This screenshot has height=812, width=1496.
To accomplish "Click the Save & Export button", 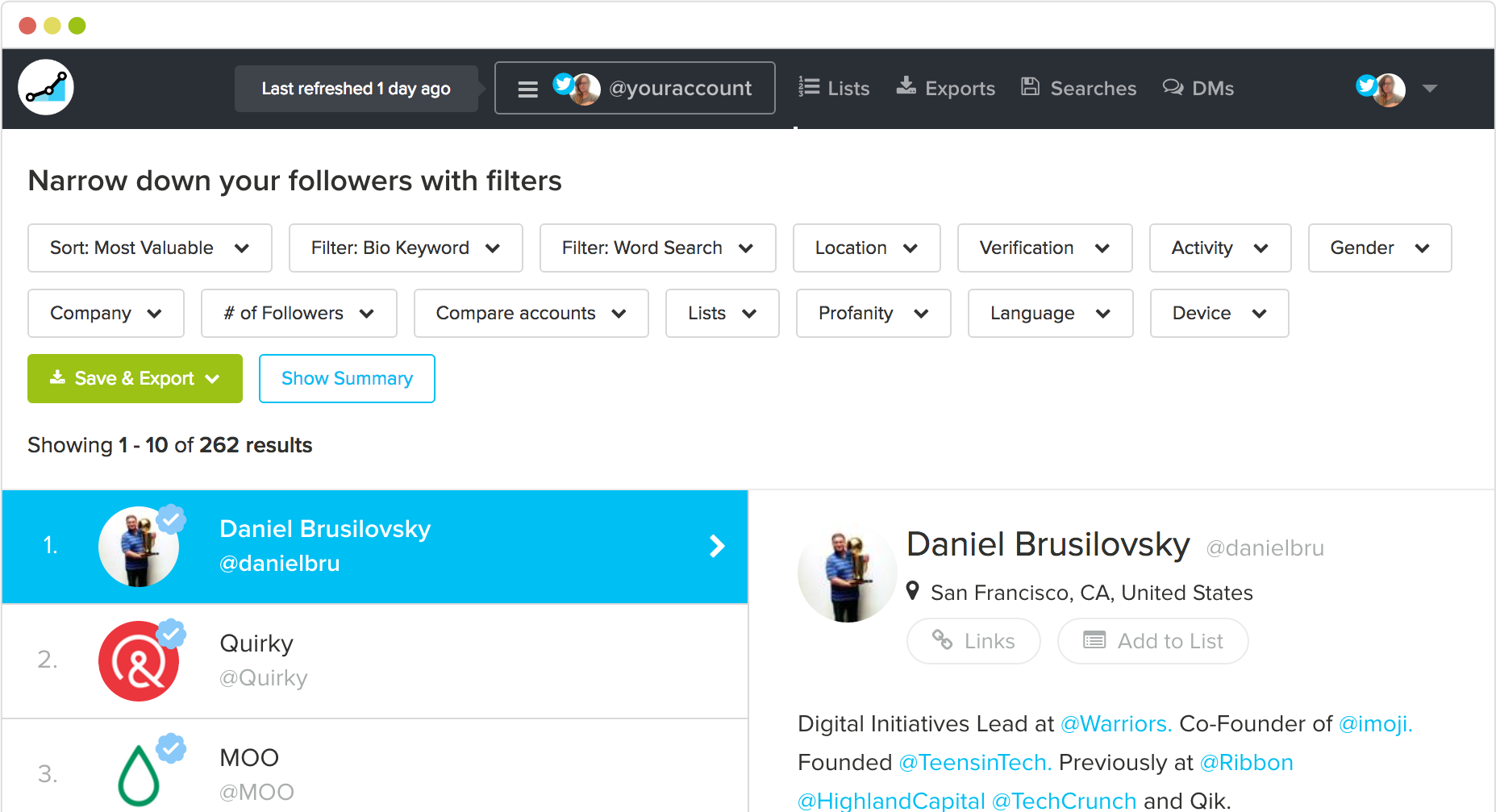I will pos(135,379).
